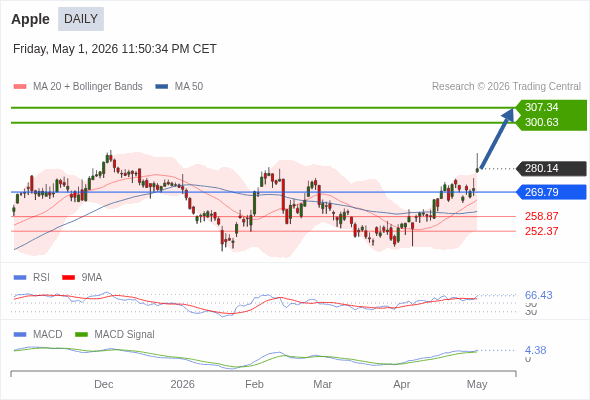
Task: Click the Feb marker on time axis
Action: (x=254, y=384)
